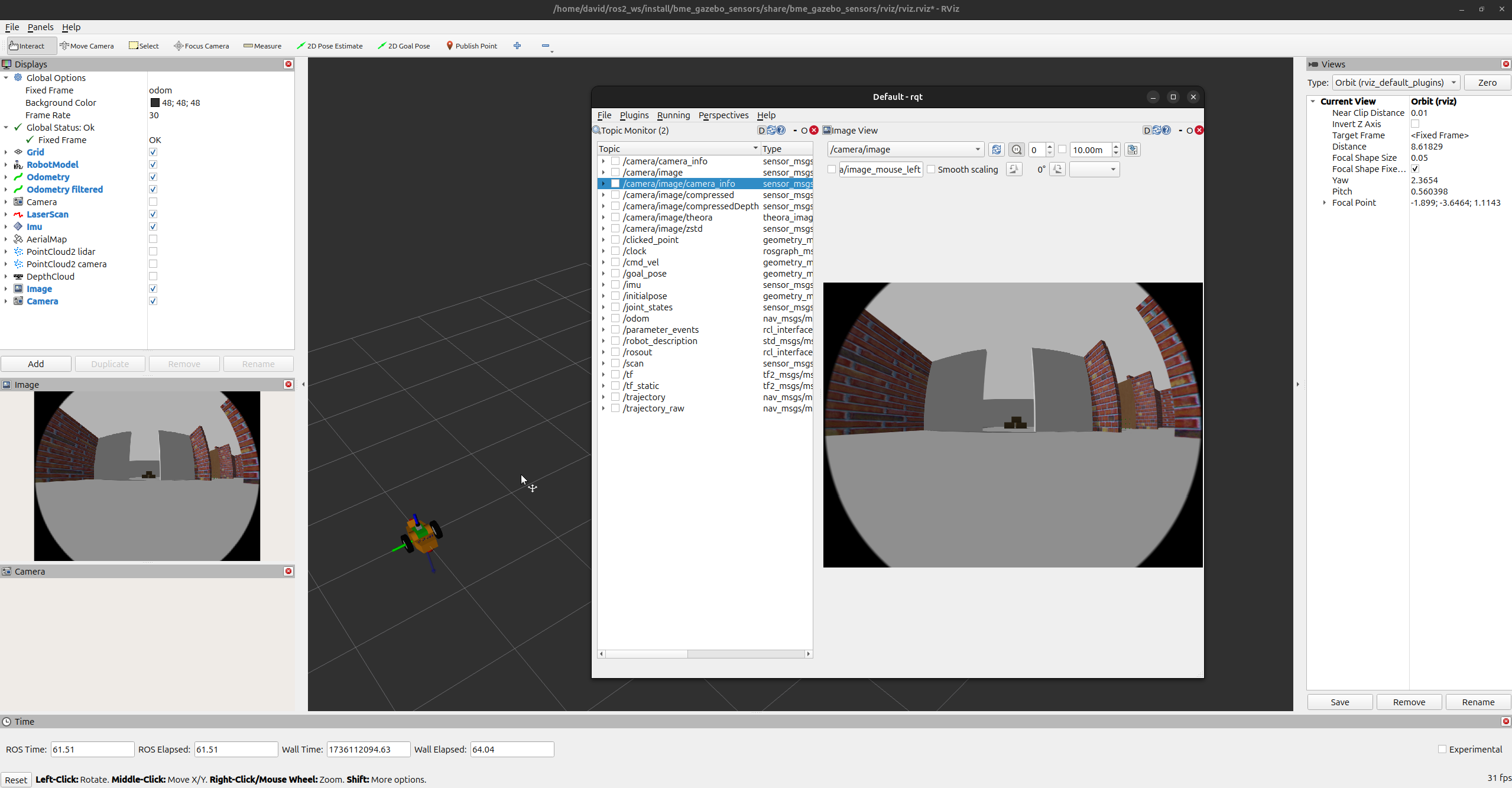This screenshot has height=788, width=1512.
Task: Click the zoom 1:1 button in Image View
Action: click(1017, 150)
